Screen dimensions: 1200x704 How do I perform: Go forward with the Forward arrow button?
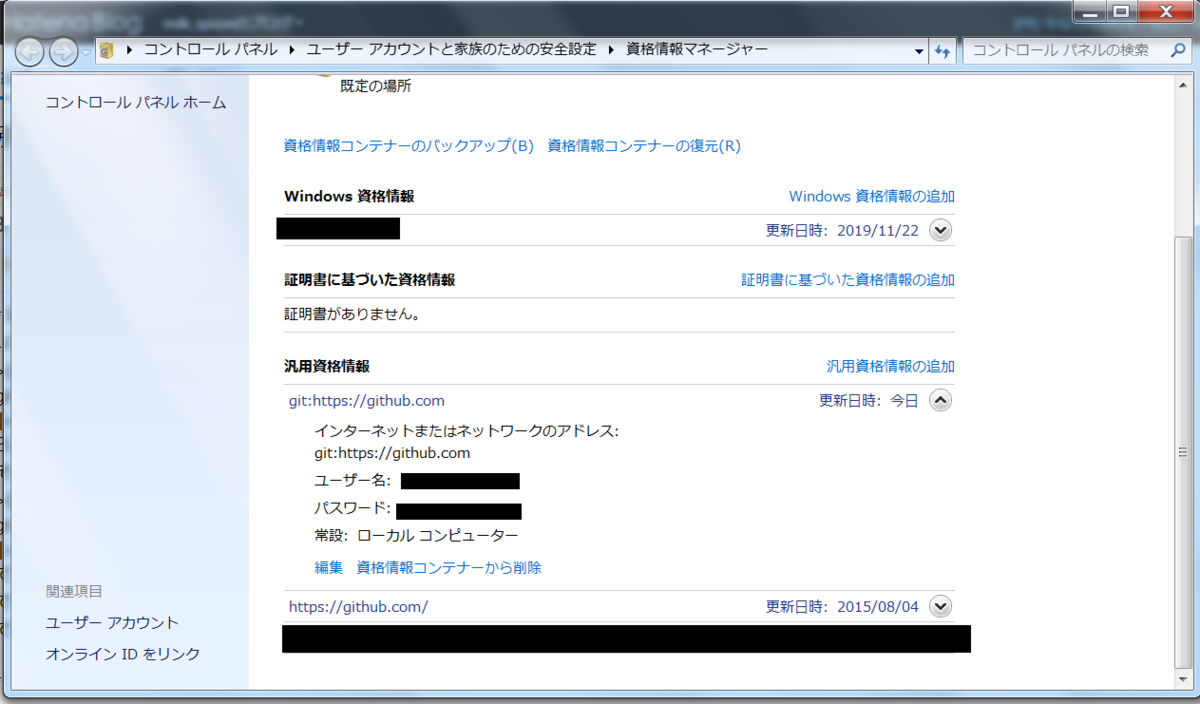(63, 51)
